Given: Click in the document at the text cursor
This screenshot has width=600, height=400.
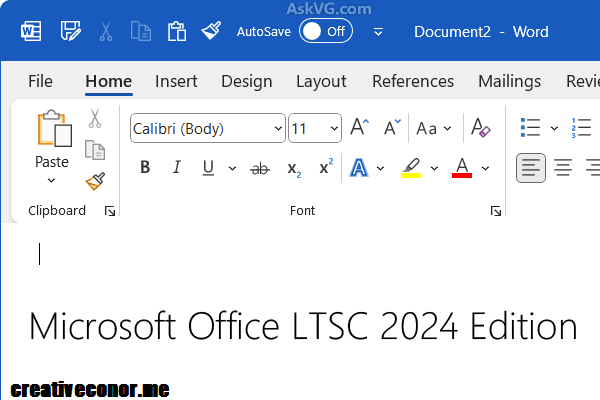Looking at the screenshot, I should pos(39,254).
